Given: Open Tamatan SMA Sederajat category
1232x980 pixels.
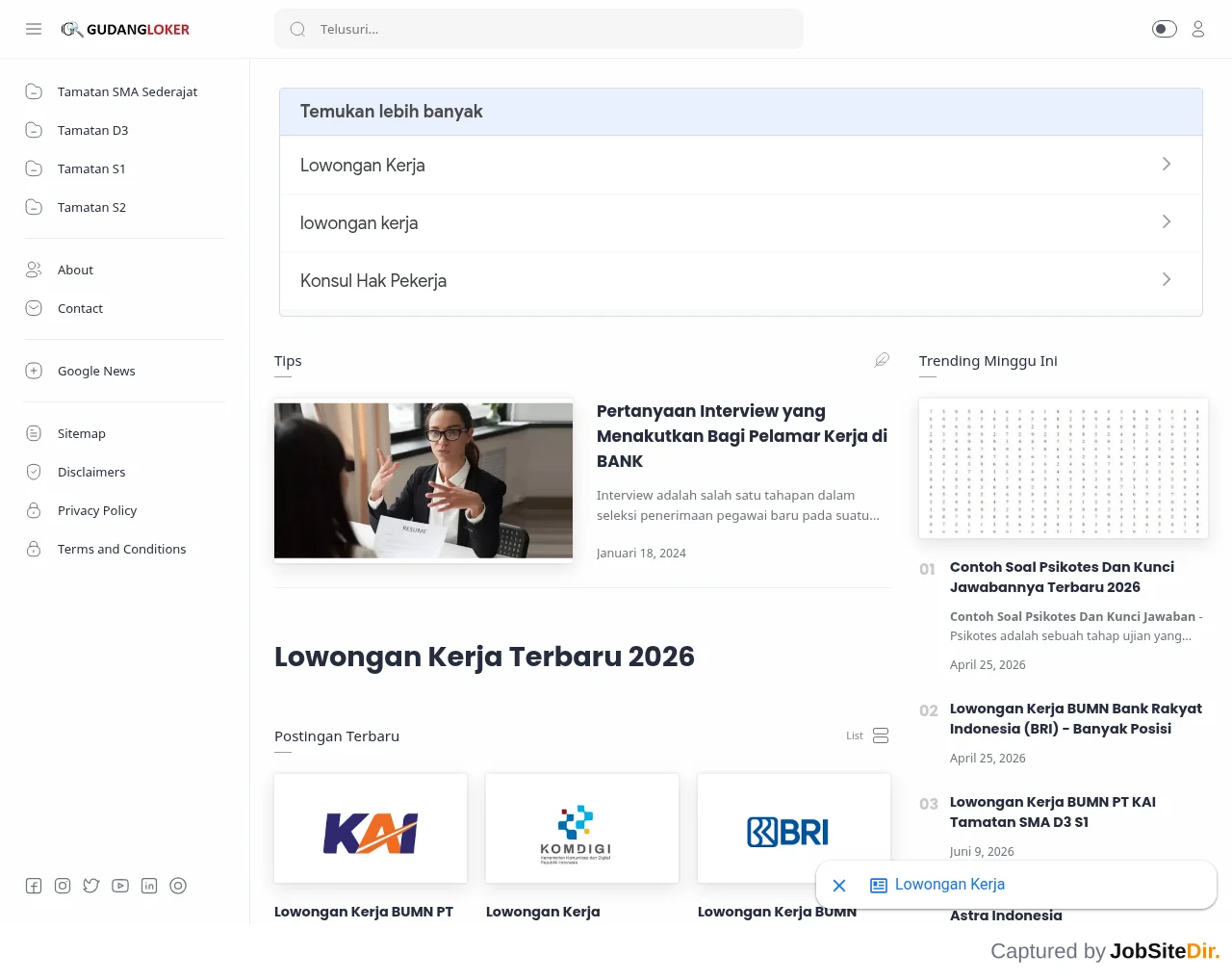Looking at the screenshot, I should pos(127,91).
